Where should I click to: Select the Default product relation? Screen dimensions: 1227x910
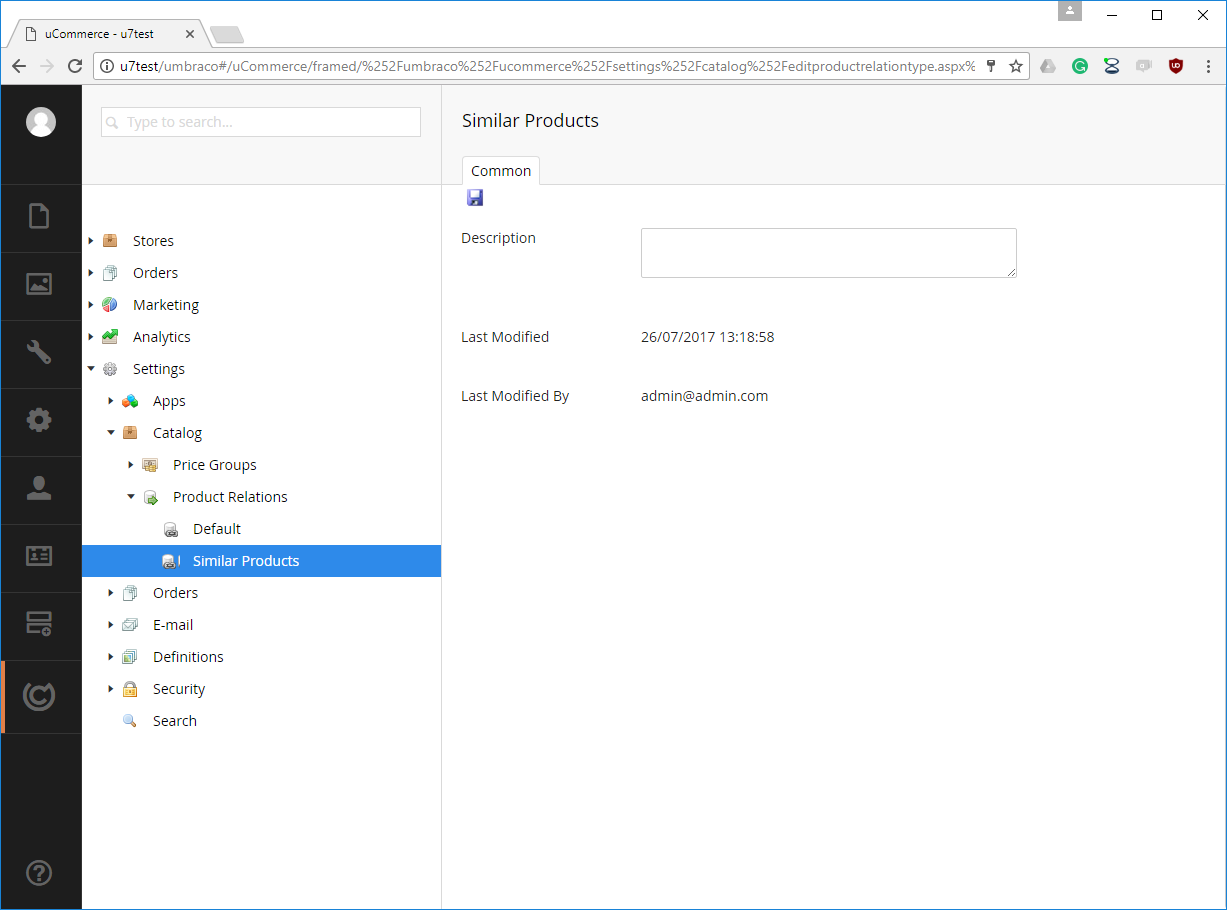point(217,529)
